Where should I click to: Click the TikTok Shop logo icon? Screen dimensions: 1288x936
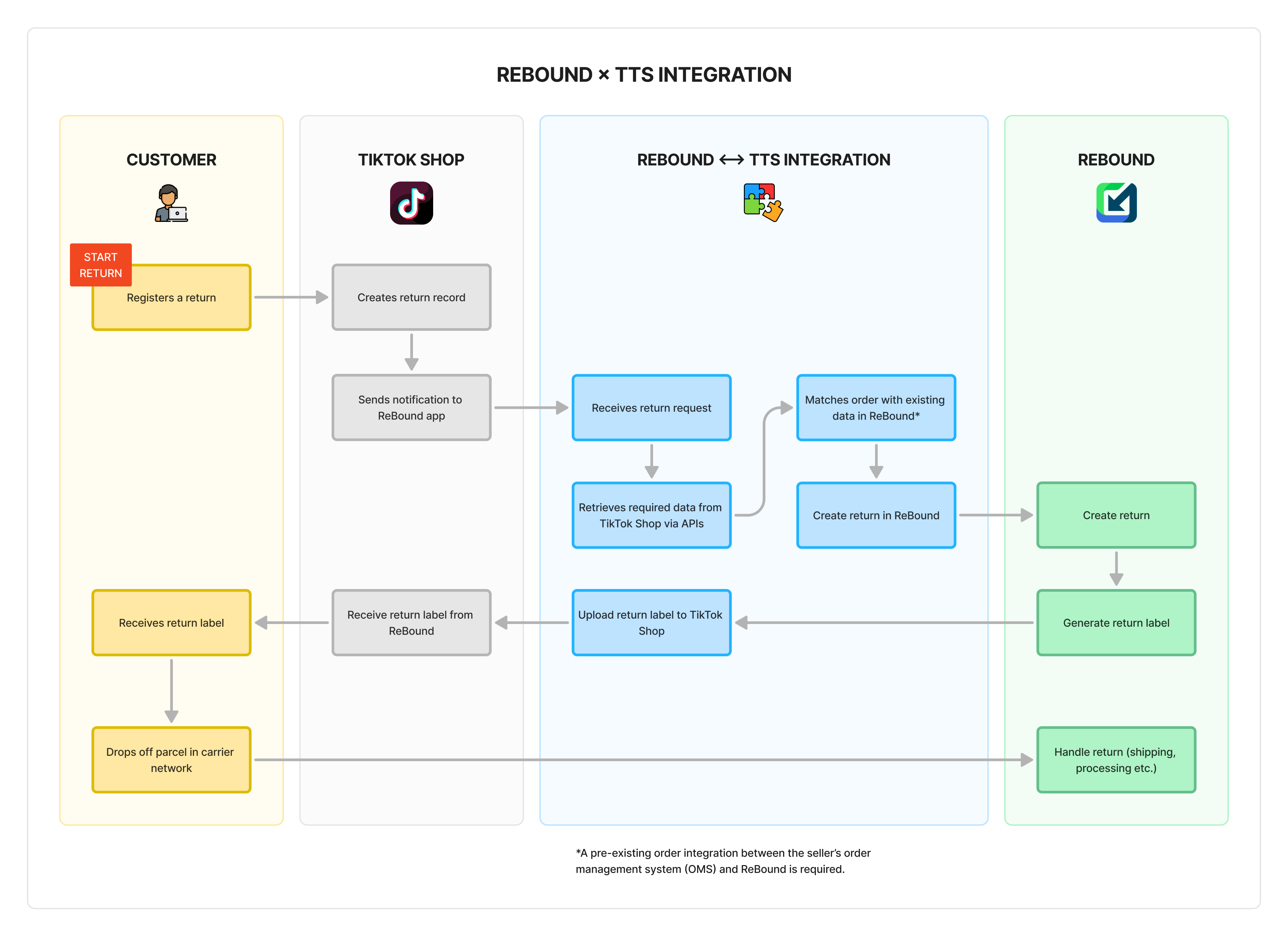pyautogui.click(x=411, y=203)
